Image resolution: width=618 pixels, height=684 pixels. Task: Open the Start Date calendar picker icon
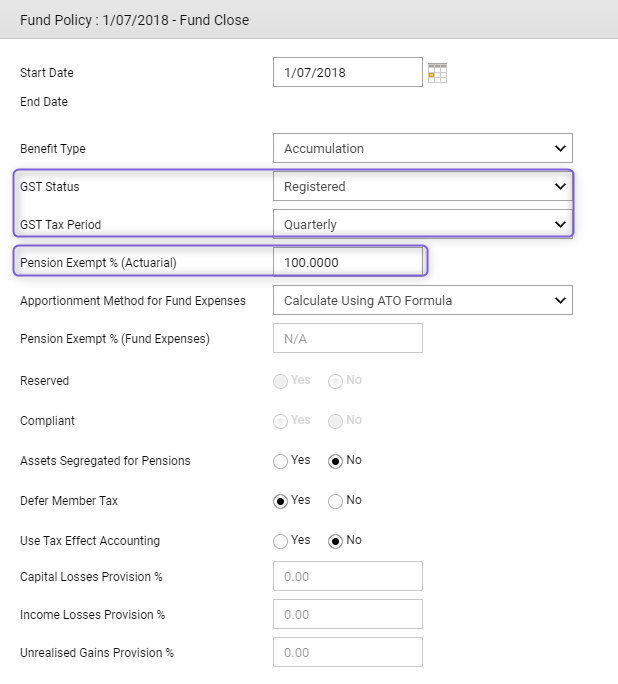pos(437,73)
